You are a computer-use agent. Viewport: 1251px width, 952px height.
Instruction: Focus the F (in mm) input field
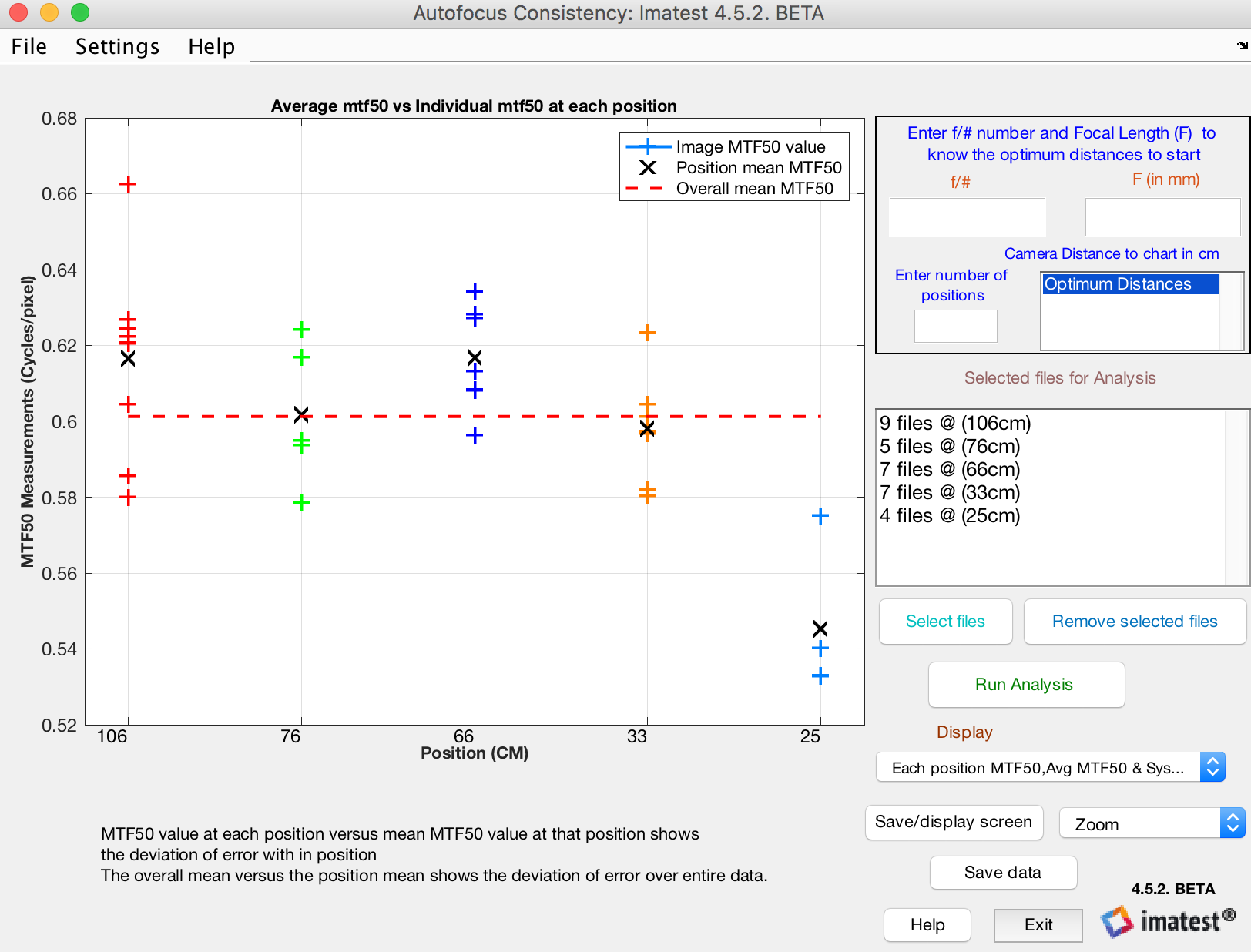pos(1162,217)
